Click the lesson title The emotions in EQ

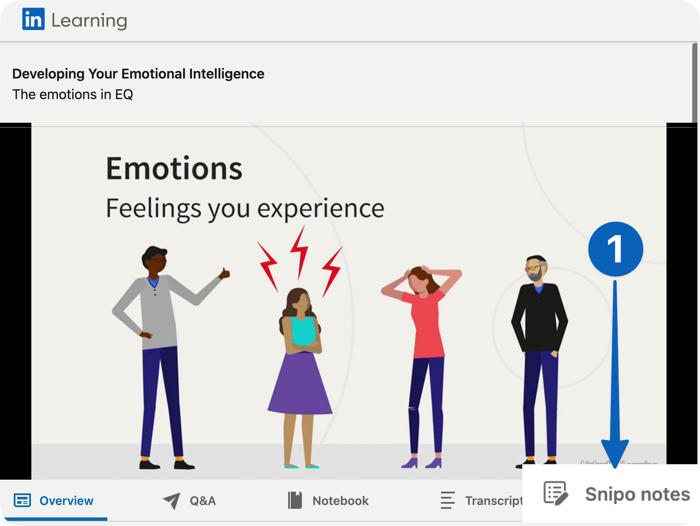(x=72, y=95)
